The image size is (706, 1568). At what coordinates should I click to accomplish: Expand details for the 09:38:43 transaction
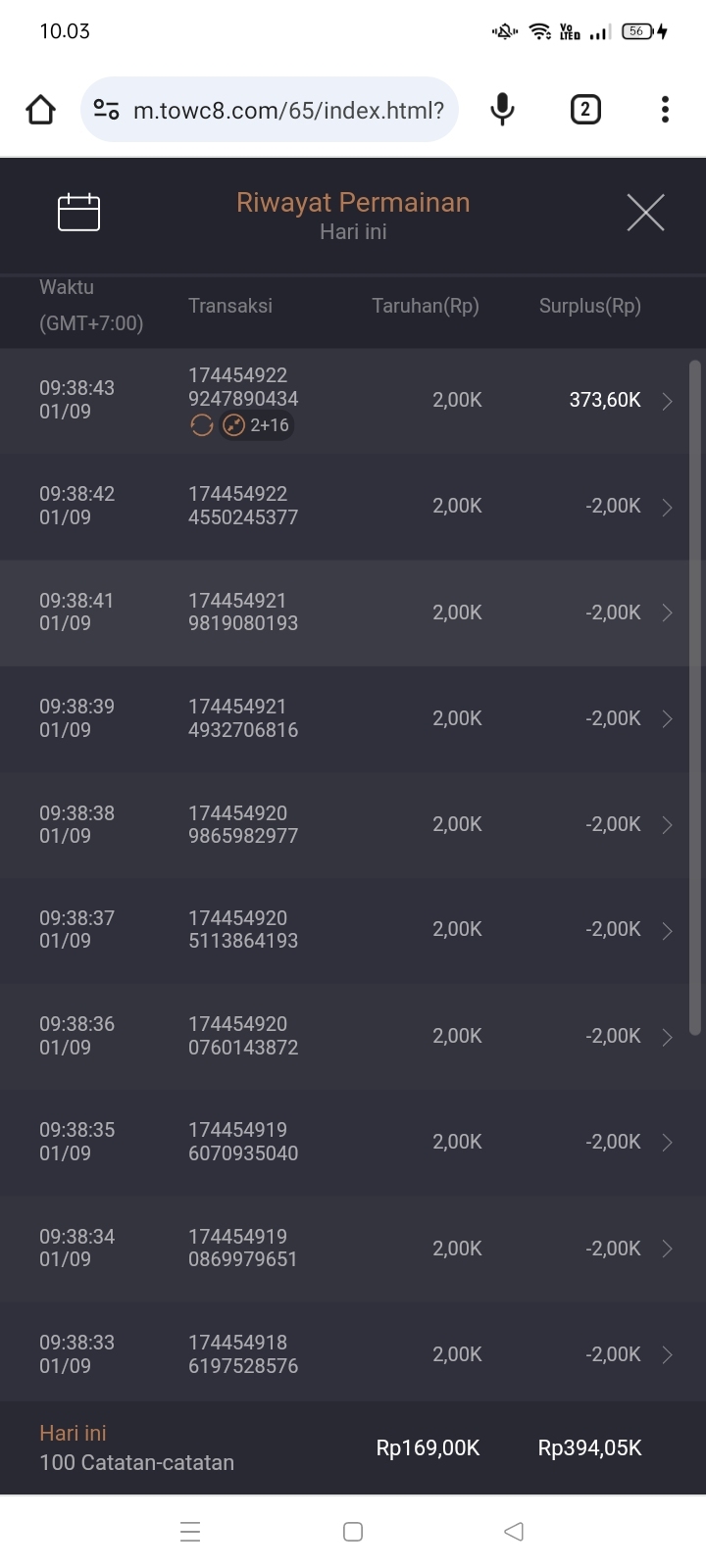(x=667, y=401)
